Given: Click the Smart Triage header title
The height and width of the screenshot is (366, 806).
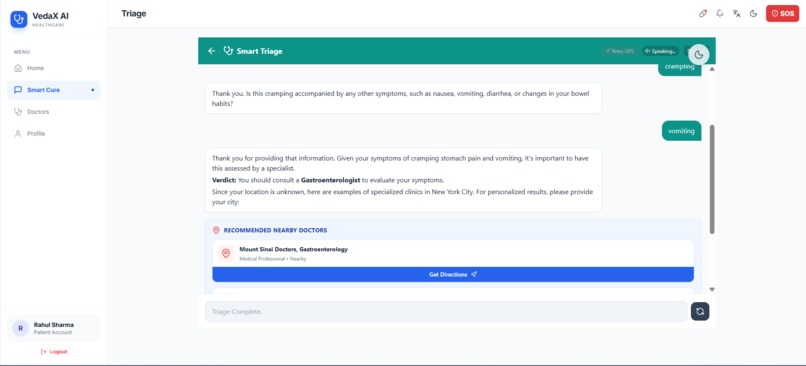Looking at the screenshot, I should point(259,51).
